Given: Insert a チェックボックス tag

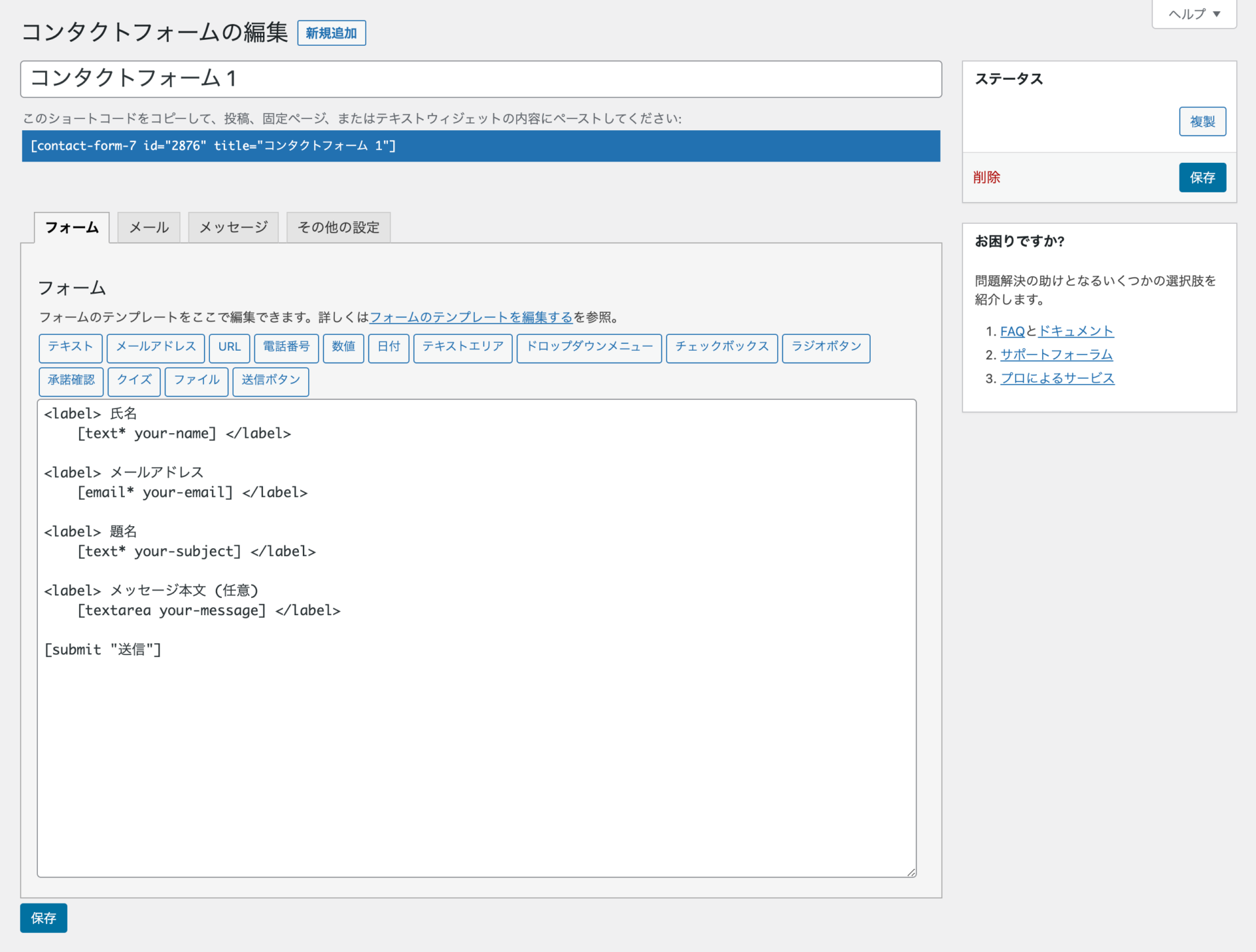Looking at the screenshot, I should (722, 347).
